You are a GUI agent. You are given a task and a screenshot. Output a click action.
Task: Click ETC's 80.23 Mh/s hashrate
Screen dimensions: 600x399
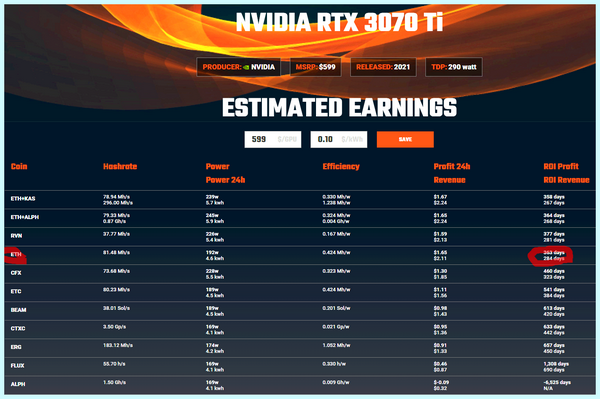[x=116, y=290]
